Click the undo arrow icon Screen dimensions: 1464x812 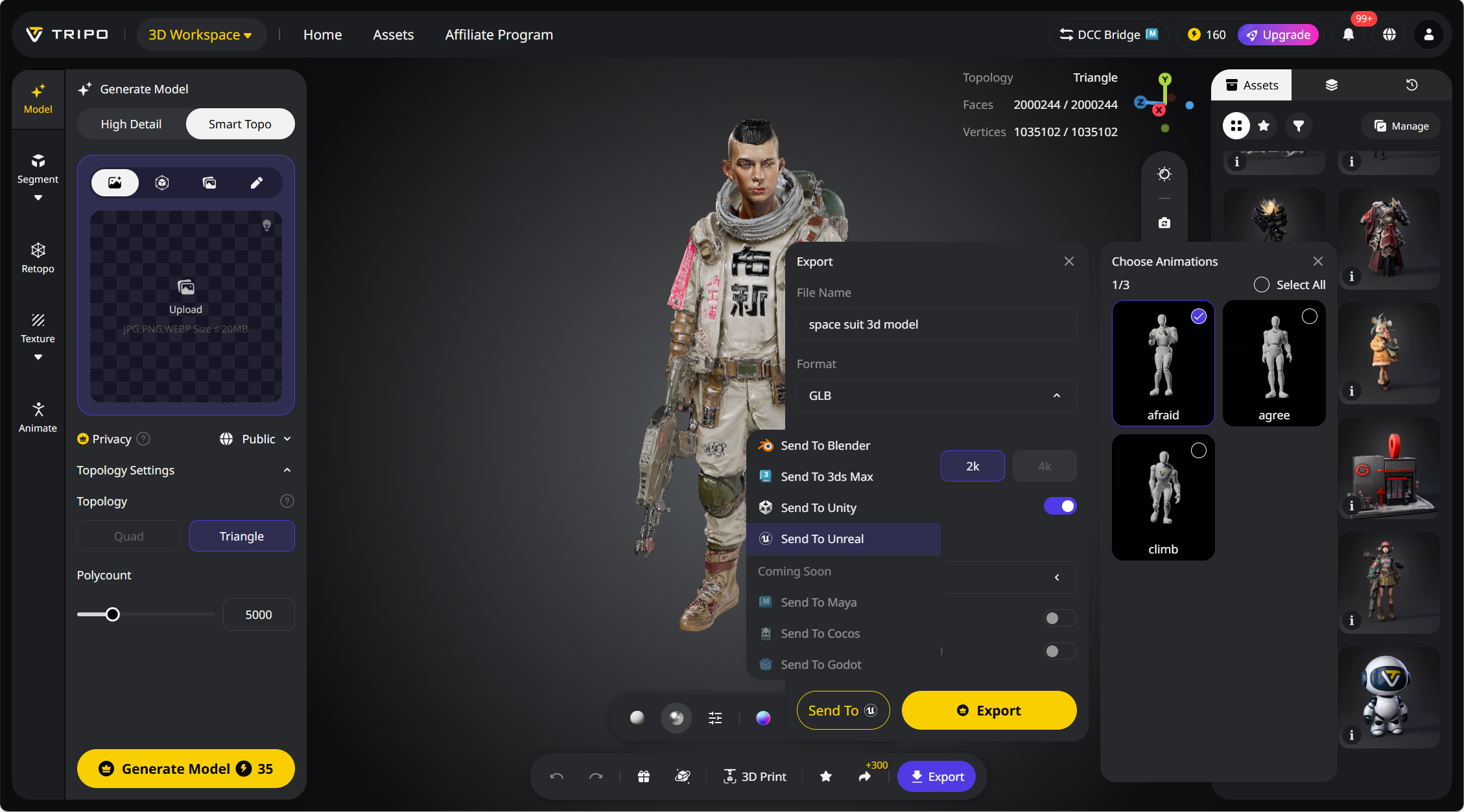[556, 776]
